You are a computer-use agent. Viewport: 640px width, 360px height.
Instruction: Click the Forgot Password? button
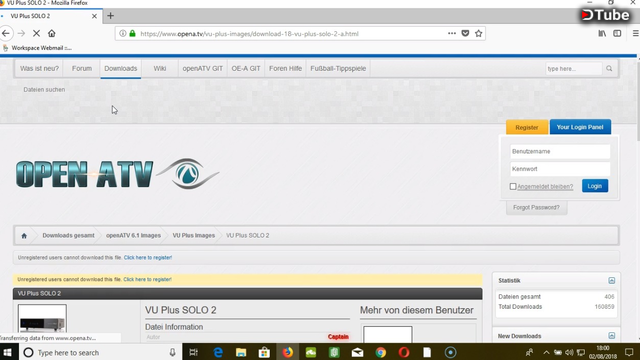[x=536, y=207]
